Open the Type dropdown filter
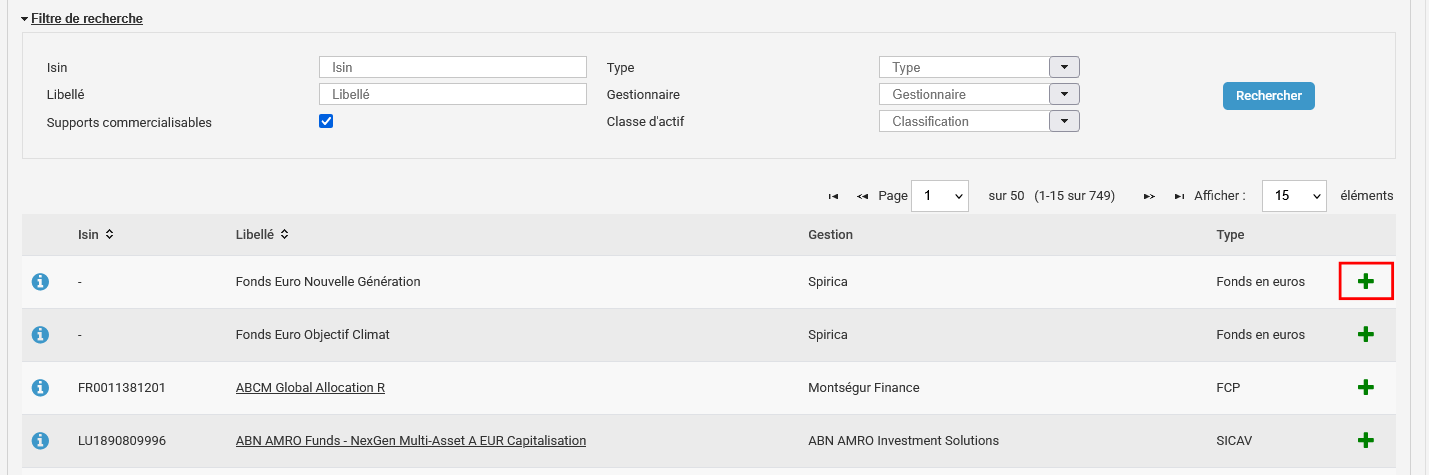Image resolution: width=1429 pixels, height=475 pixels. pos(1064,67)
